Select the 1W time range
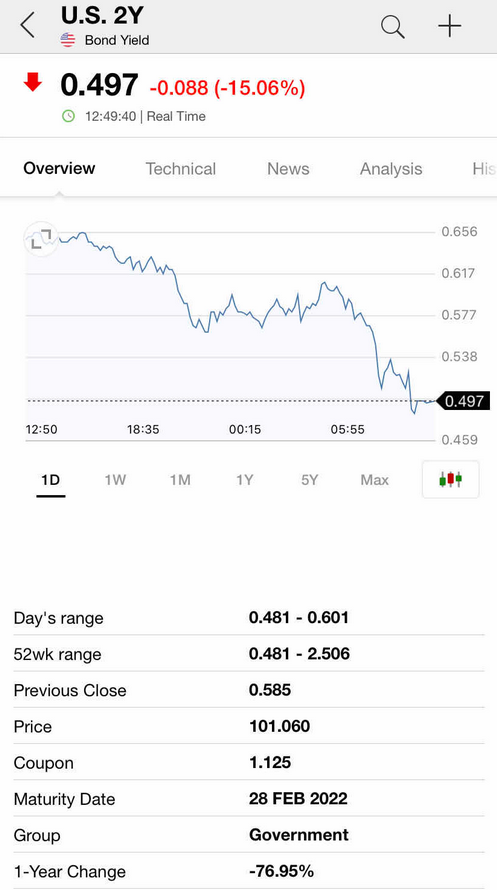The height and width of the screenshot is (891, 497). pos(115,480)
